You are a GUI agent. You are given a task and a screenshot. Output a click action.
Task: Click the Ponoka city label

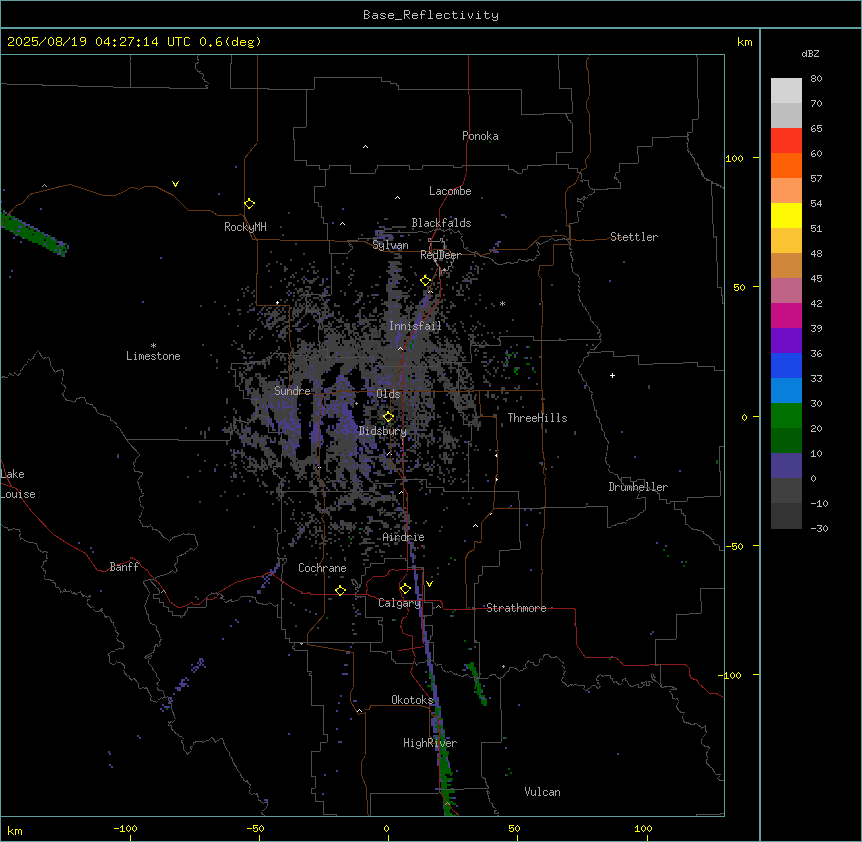point(480,136)
